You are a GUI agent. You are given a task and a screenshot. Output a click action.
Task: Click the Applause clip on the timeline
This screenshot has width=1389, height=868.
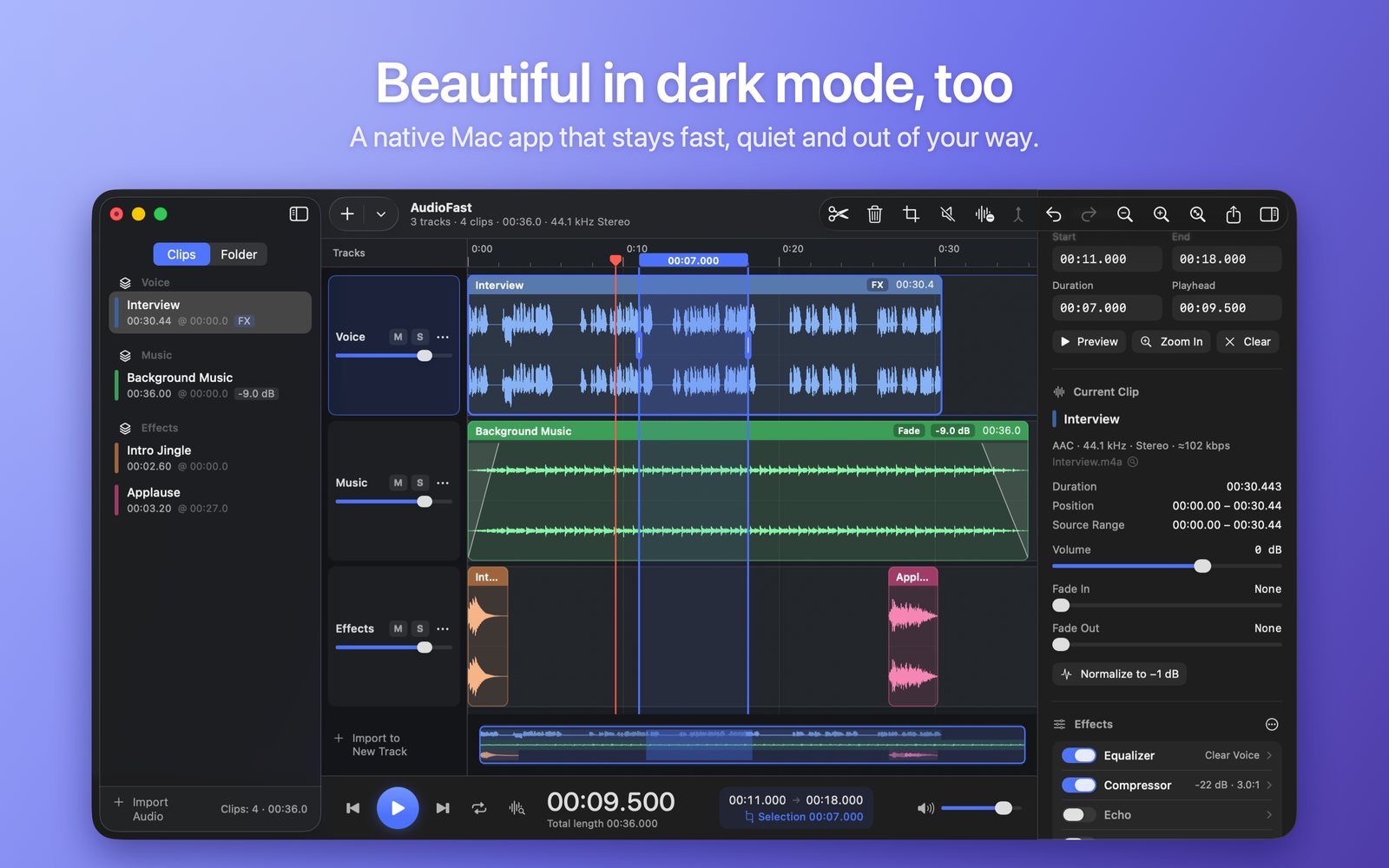(x=912, y=637)
